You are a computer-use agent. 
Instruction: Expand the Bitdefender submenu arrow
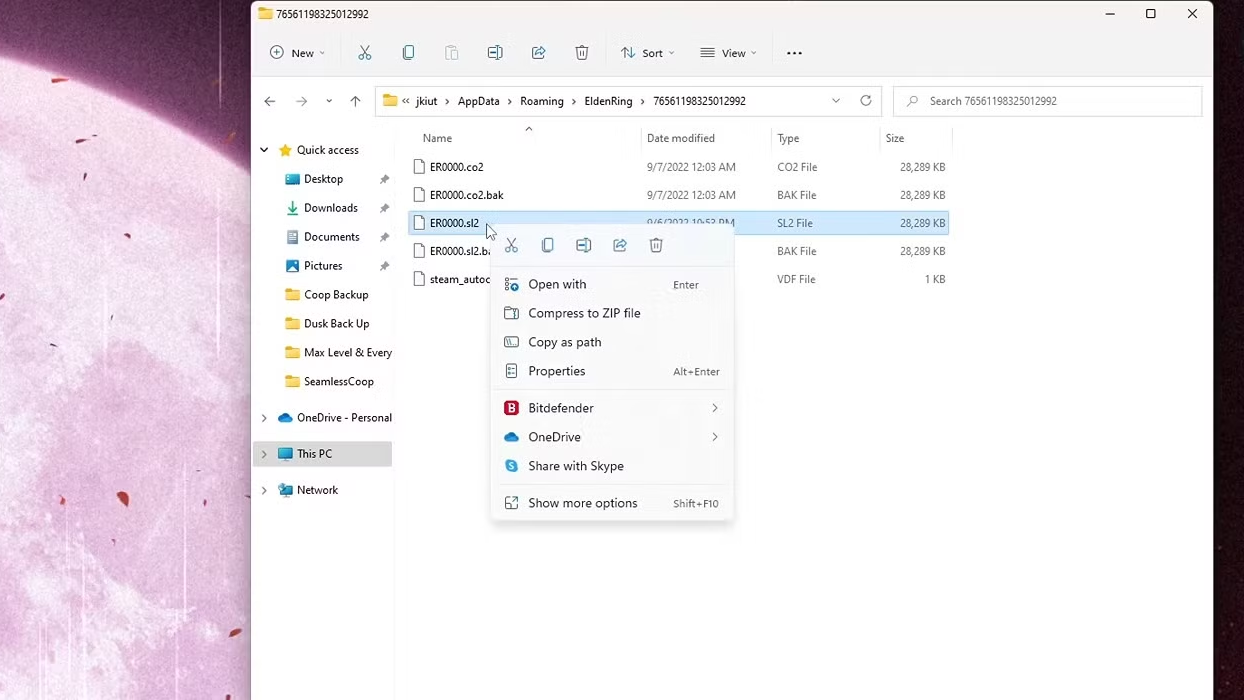point(715,408)
